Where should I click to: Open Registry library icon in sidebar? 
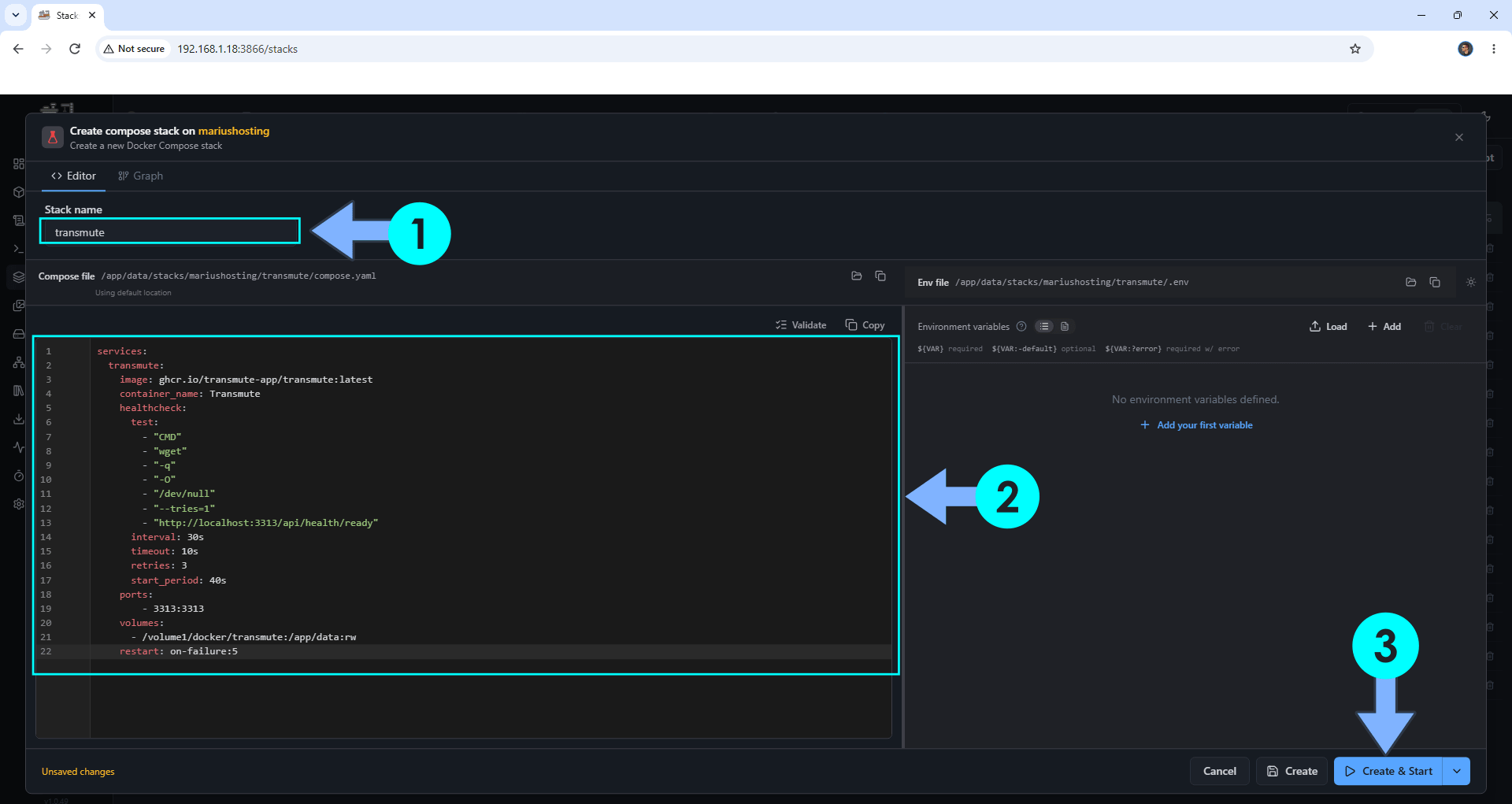coord(19,391)
